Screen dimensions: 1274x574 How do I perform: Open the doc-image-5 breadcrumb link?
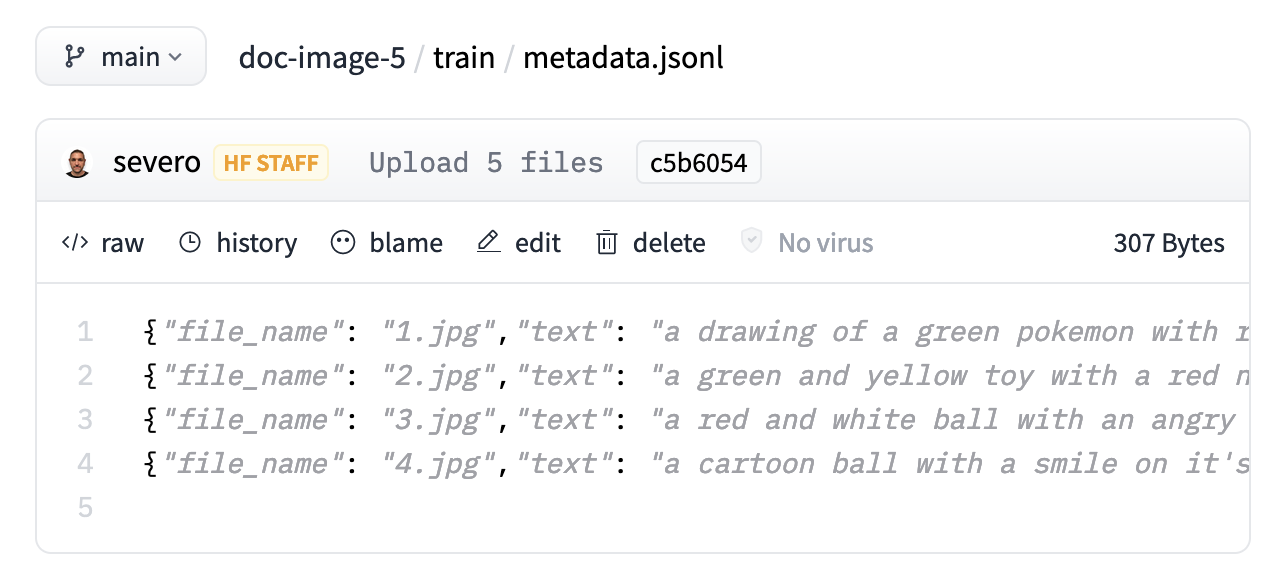click(x=322, y=57)
